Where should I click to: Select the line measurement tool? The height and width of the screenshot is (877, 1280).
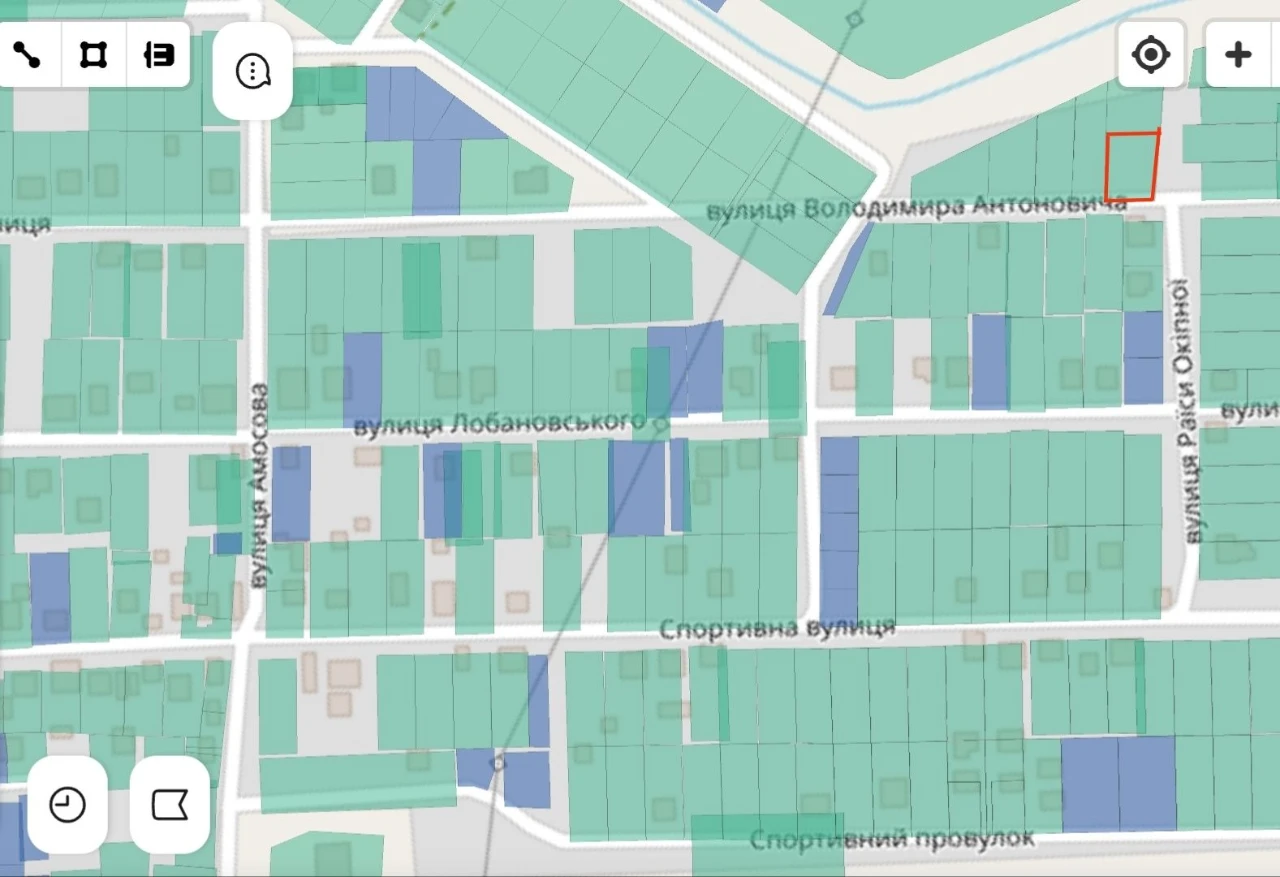click(x=27, y=54)
